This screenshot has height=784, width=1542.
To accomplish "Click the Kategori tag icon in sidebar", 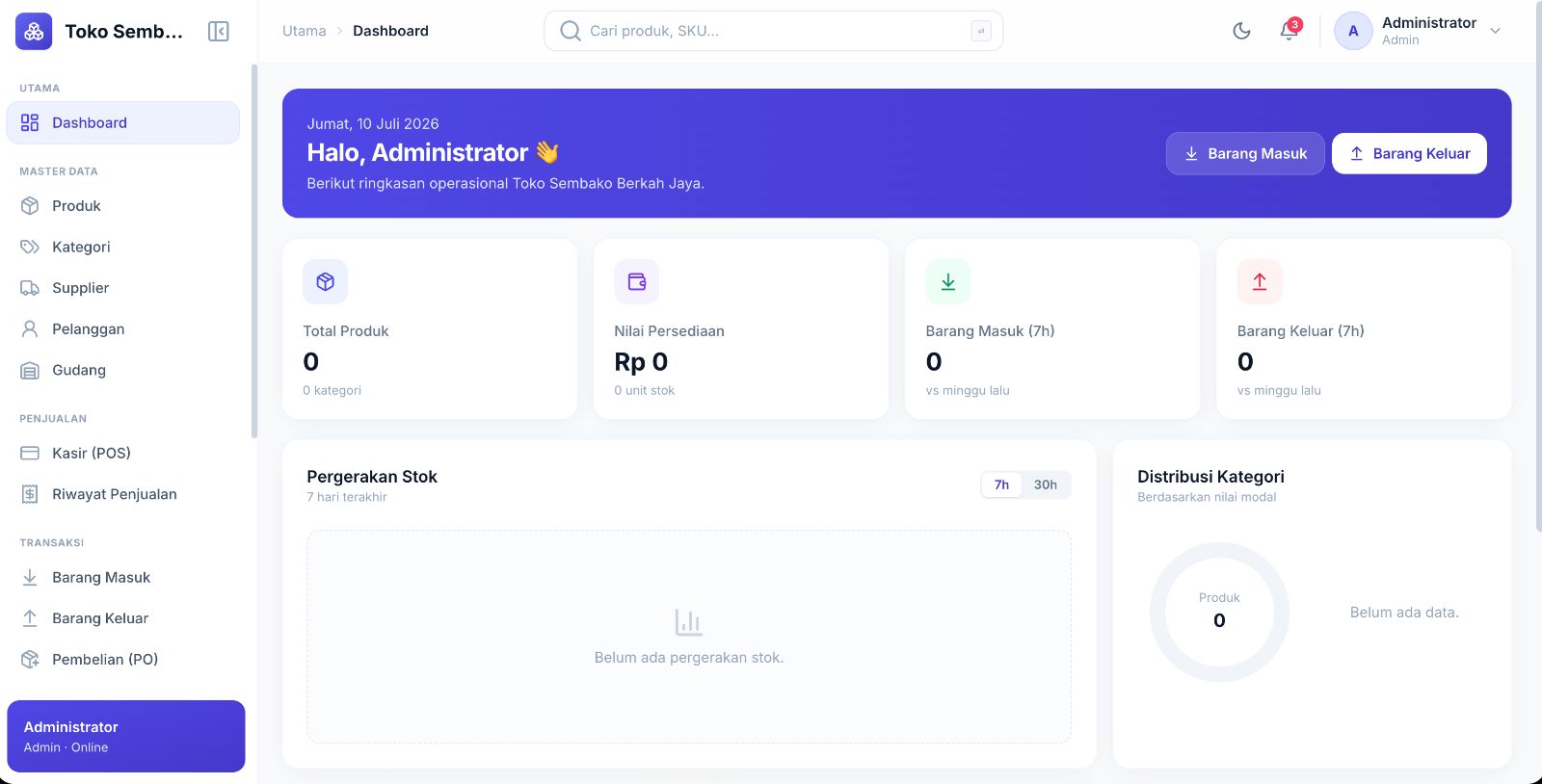I will [x=30, y=247].
